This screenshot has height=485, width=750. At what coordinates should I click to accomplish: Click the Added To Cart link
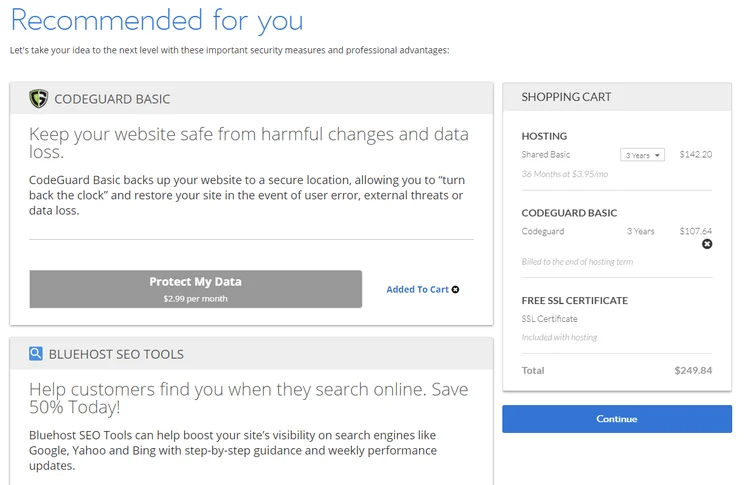click(418, 289)
